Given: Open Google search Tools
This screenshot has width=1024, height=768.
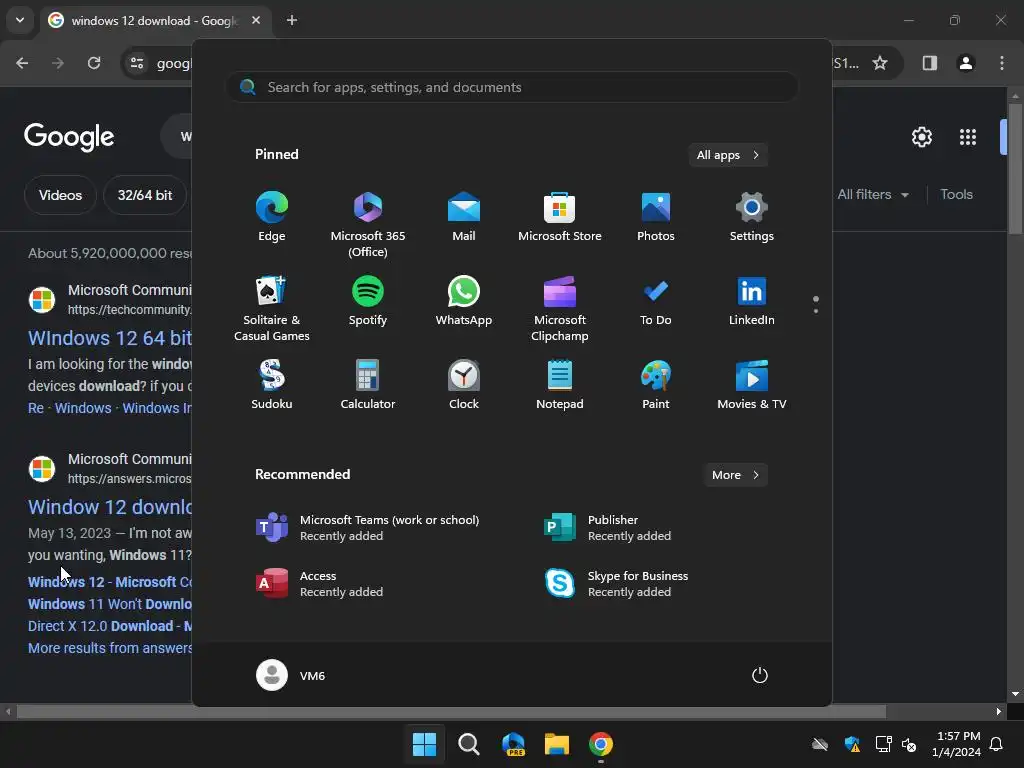Looking at the screenshot, I should 956,194.
